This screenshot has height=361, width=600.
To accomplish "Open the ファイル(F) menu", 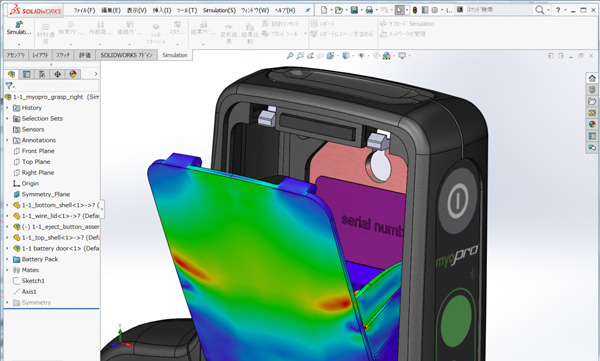I will [x=84, y=10].
